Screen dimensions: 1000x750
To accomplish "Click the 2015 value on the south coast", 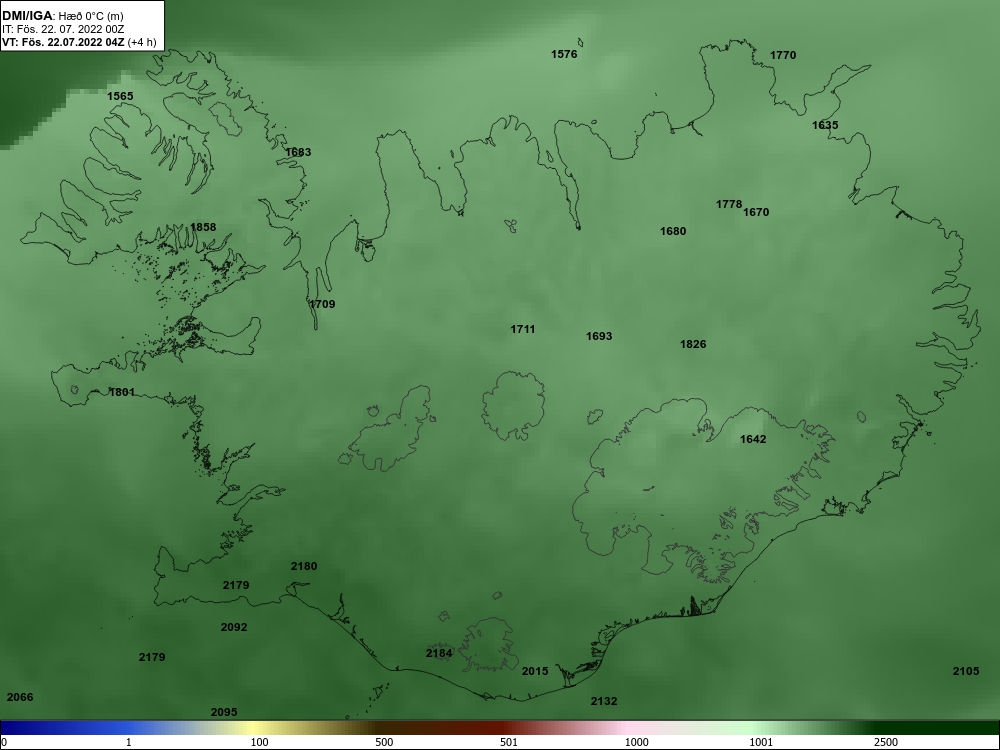I will [x=534, y=671].
